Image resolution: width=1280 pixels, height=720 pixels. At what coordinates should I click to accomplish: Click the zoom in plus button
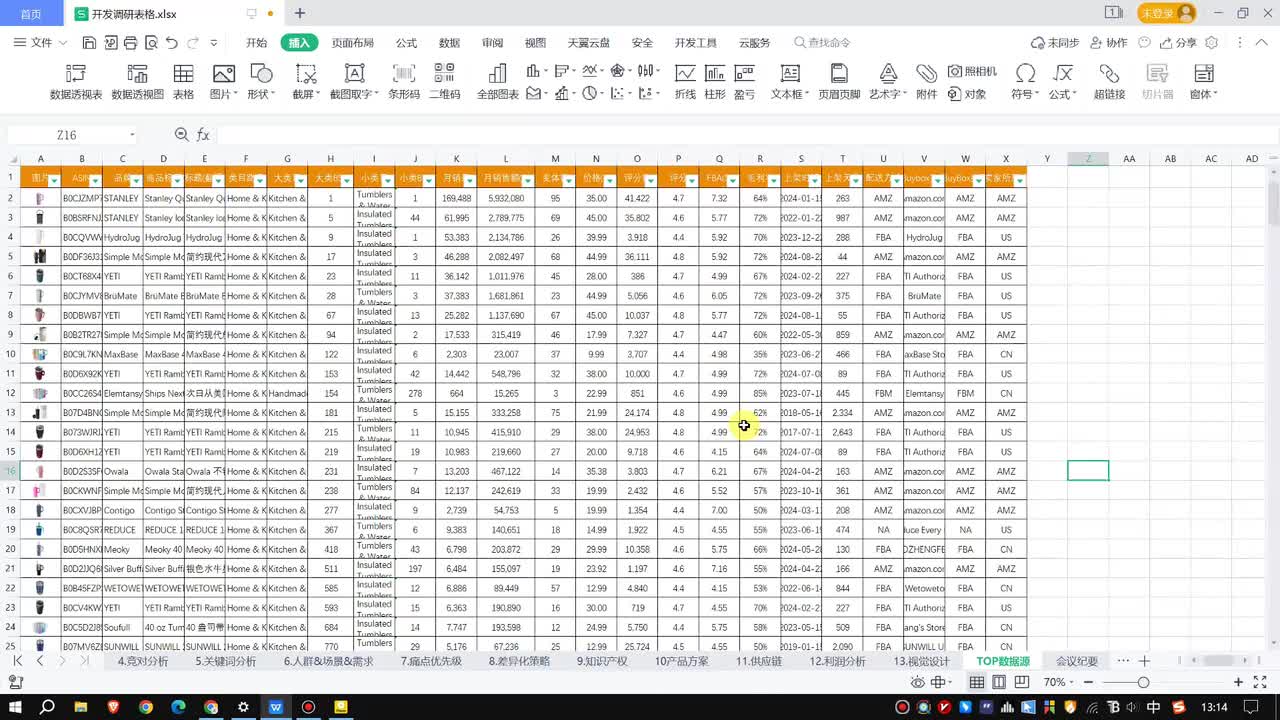[x=1238, y=682]
